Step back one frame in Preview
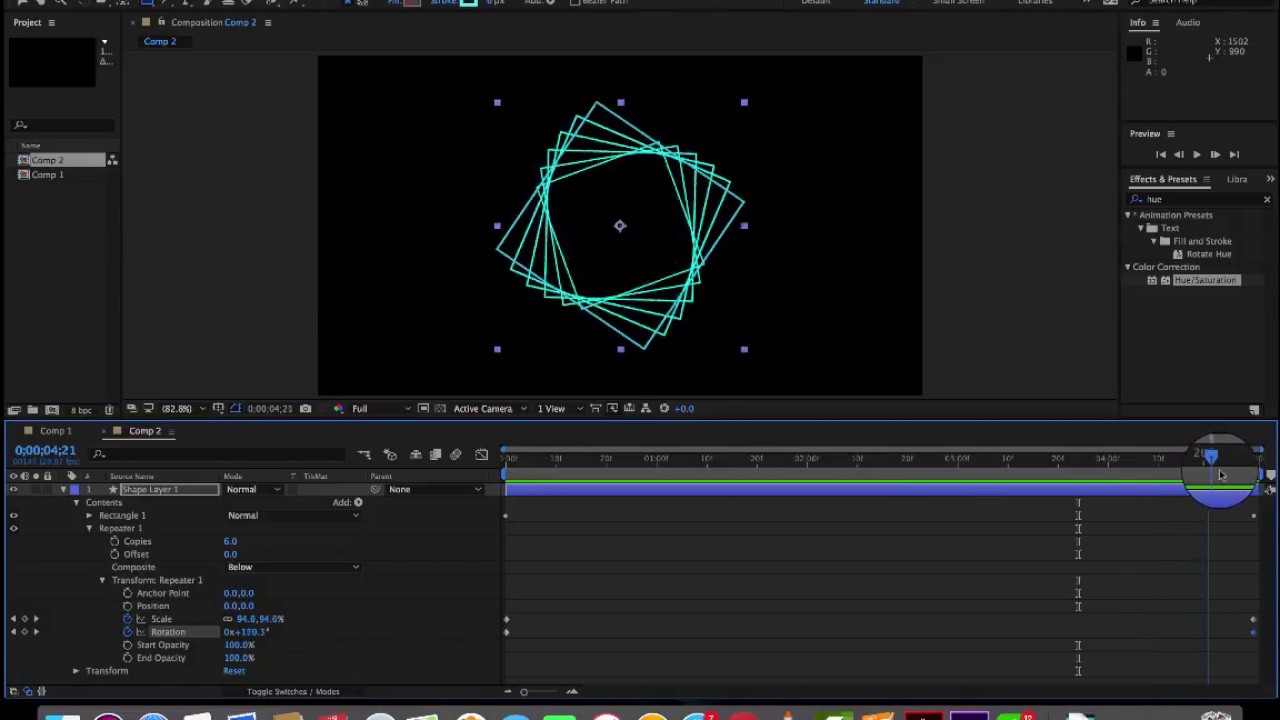 [x=1178, y=155]
